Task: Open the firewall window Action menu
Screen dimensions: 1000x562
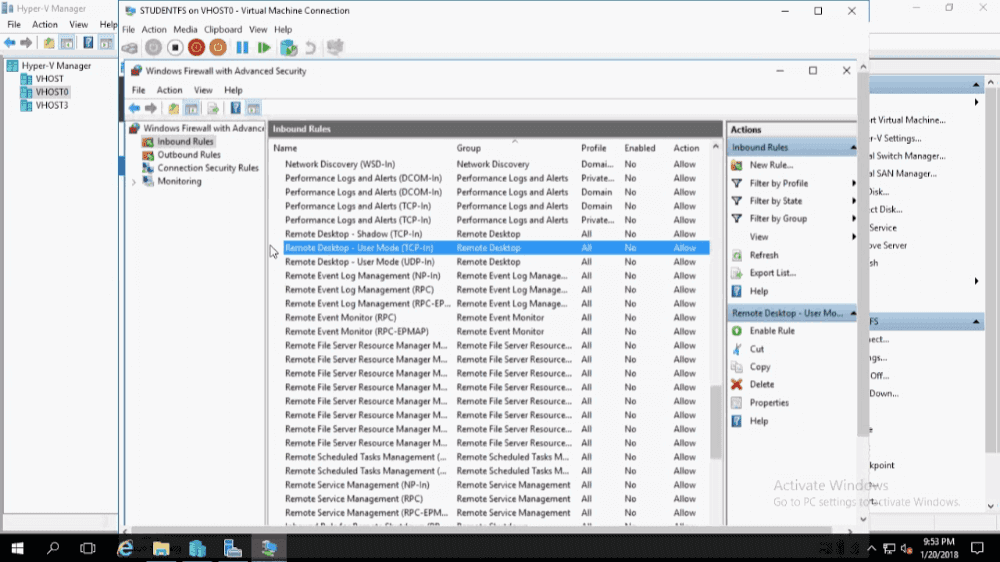Action: pyautogui.click(x=170, y=90)
